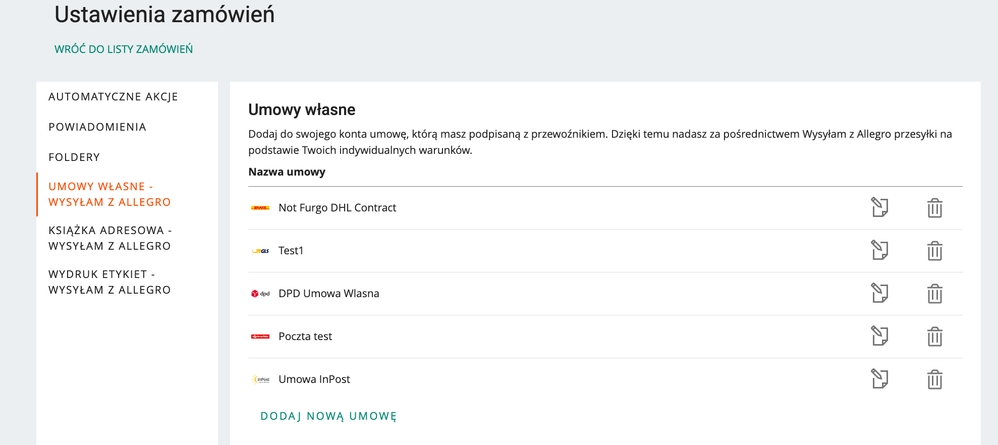Edit the Test1 GLS contract

tap(879, 250)
